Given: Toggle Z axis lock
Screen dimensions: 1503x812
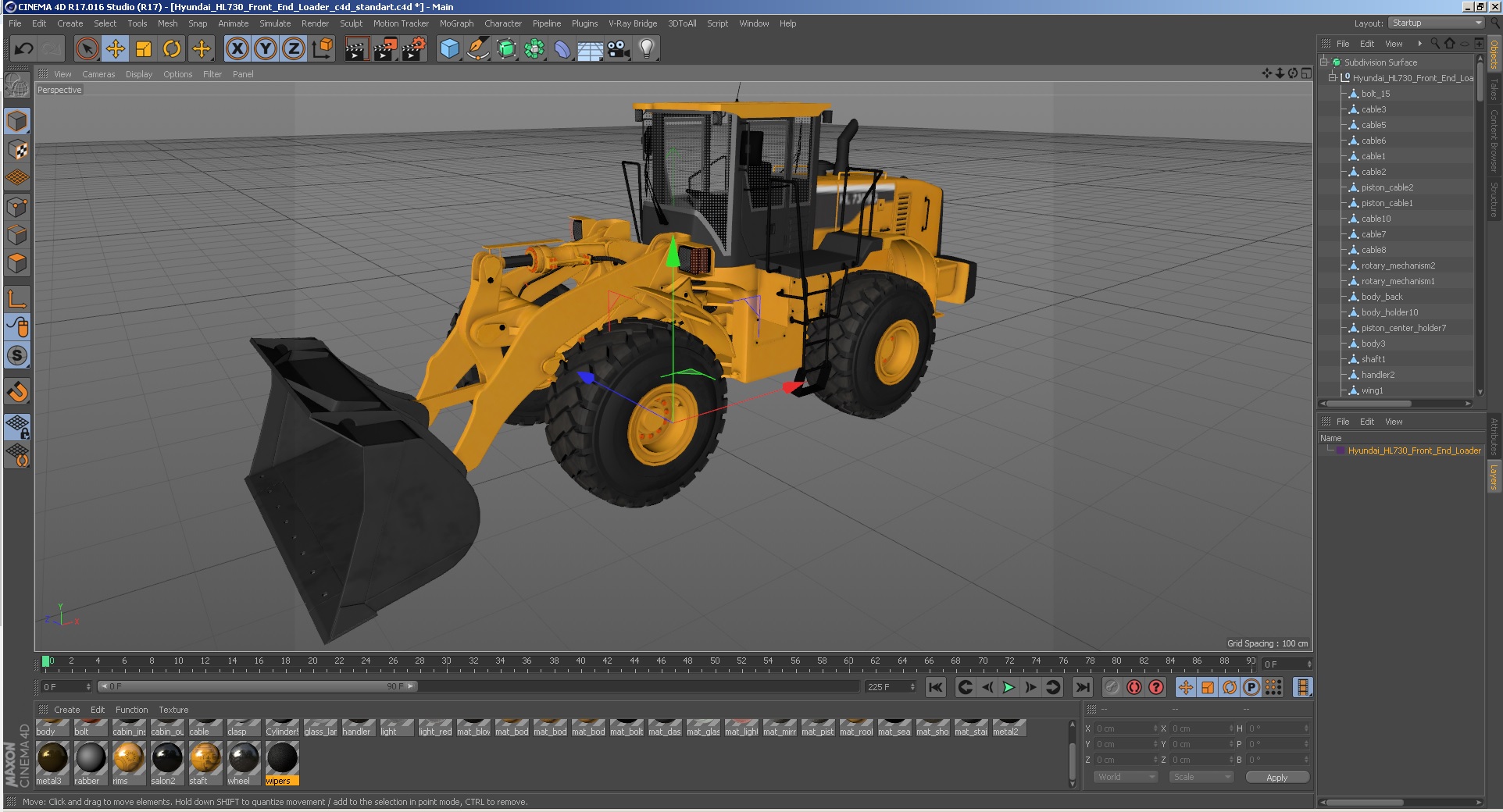Looking at the screenshot, I should tap(294, 49).
